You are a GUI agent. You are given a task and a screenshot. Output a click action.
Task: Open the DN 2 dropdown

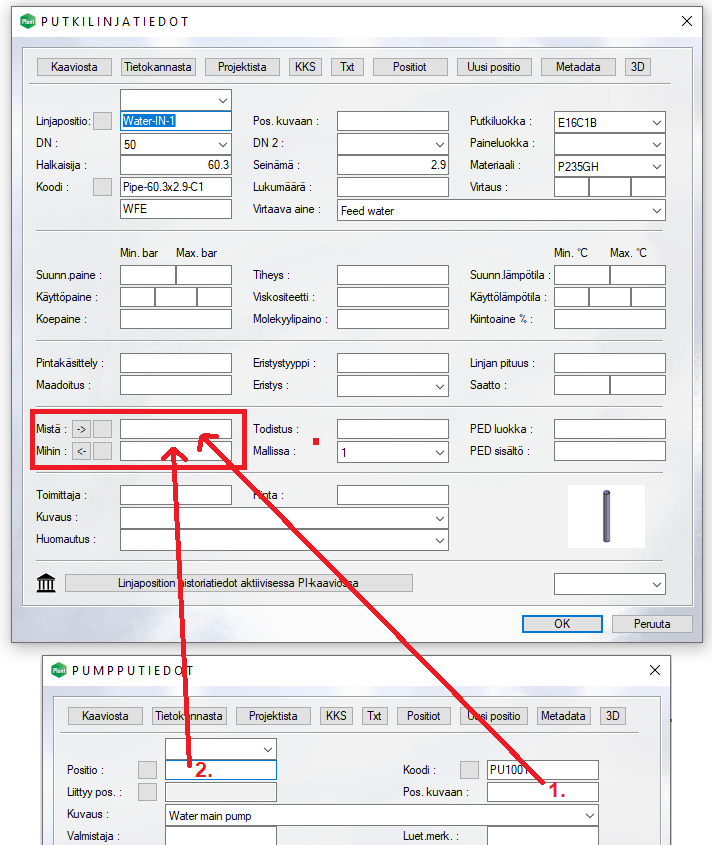pos(393,144)
